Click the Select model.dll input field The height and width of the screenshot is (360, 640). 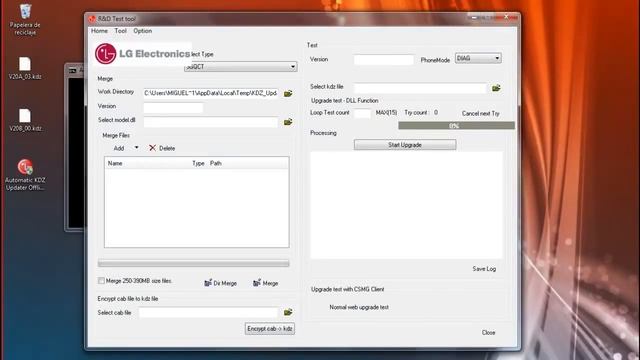211,122
